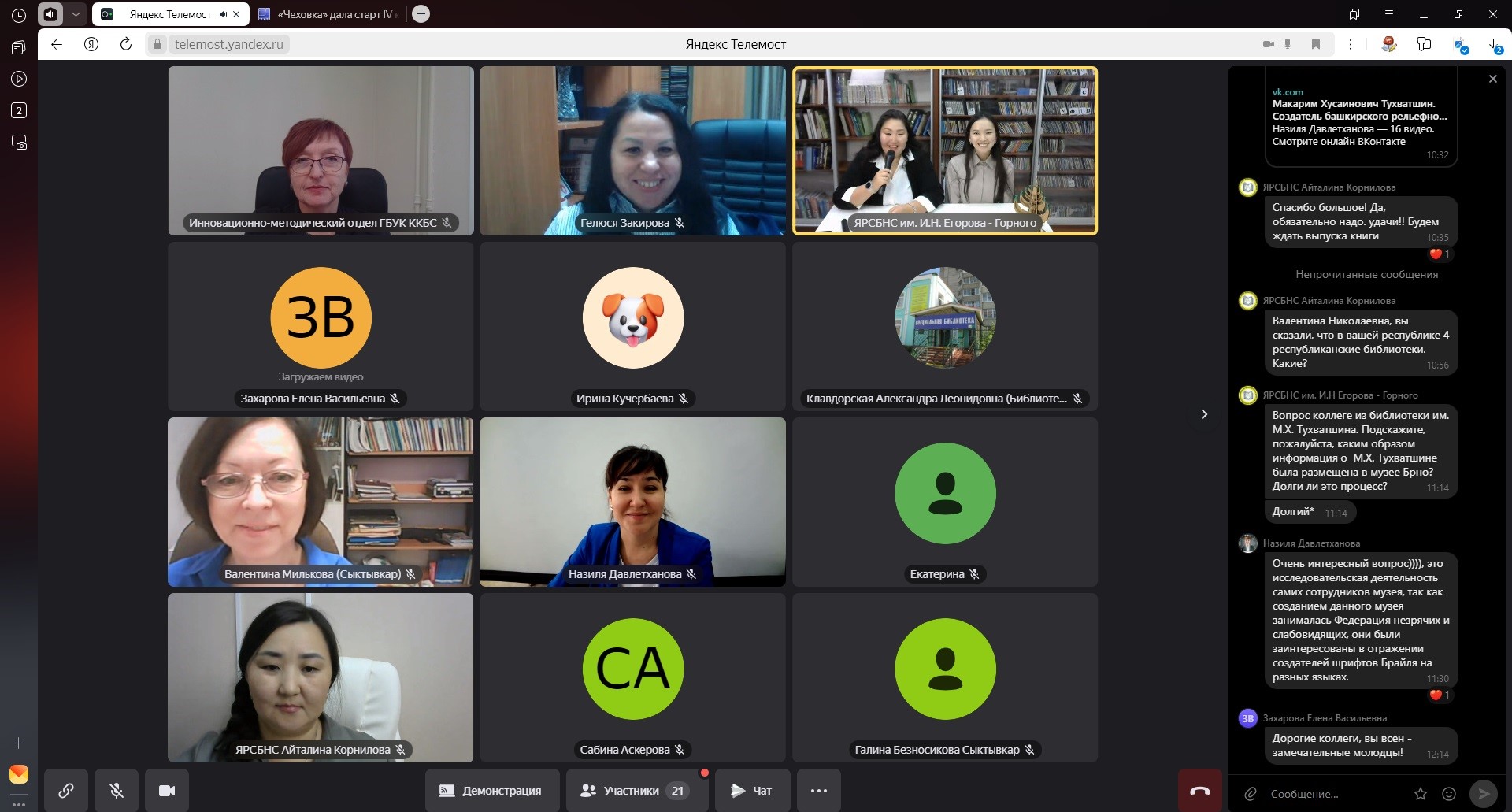1512x812 pixels.
Task: Open Назиля Давлетханова's avatar in chat
Action: (1248, 543)
